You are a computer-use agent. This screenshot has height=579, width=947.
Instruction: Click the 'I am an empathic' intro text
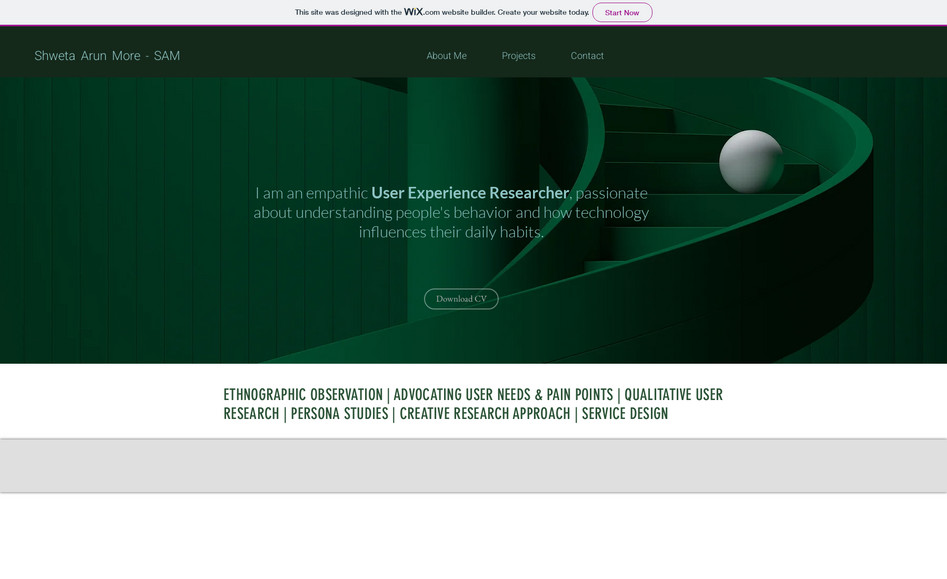click(x=311, y=193)
